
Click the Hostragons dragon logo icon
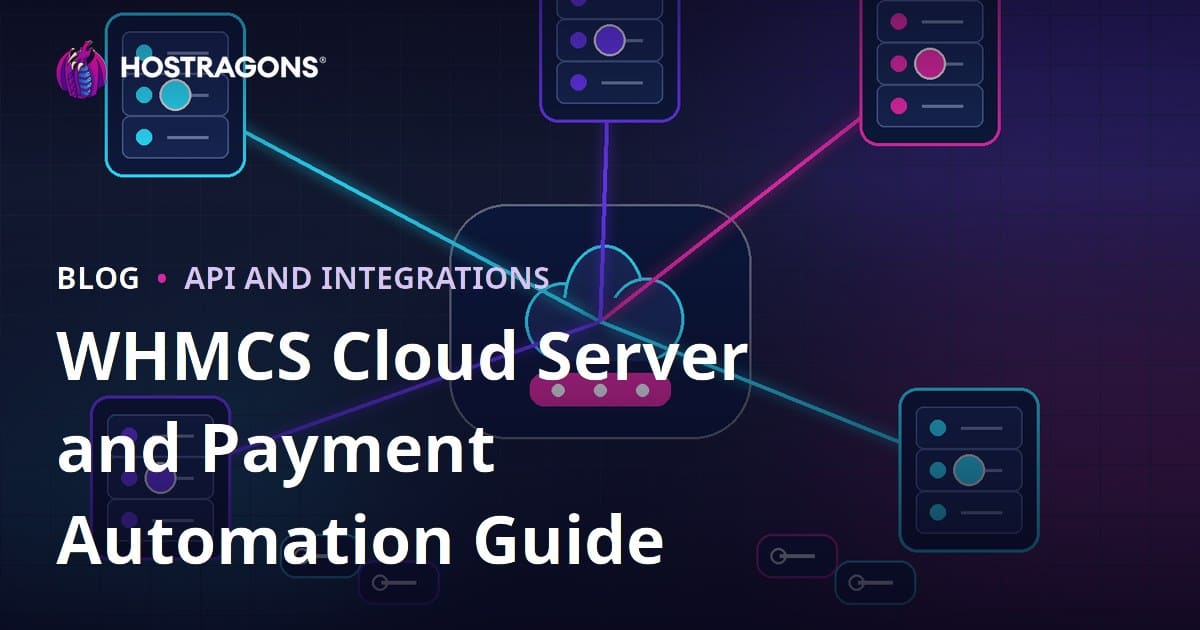[81, 69]
